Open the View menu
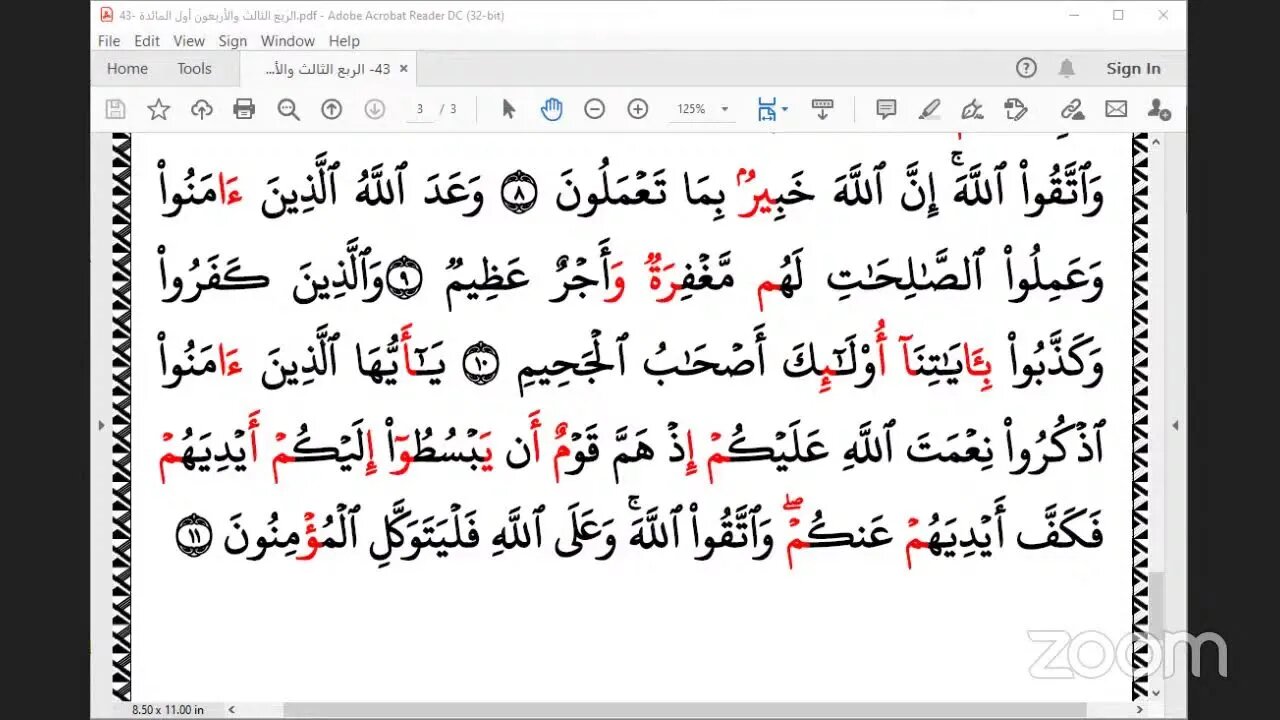 [x=189, y=41]
